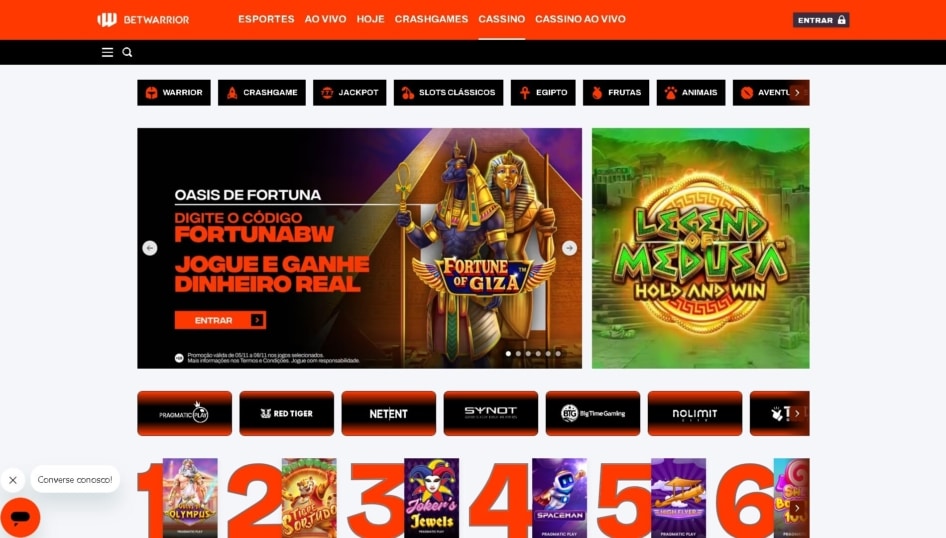Screen dimensions: 946x538
Task: Select the Jackpot category filter
Action: coord(349,92)
